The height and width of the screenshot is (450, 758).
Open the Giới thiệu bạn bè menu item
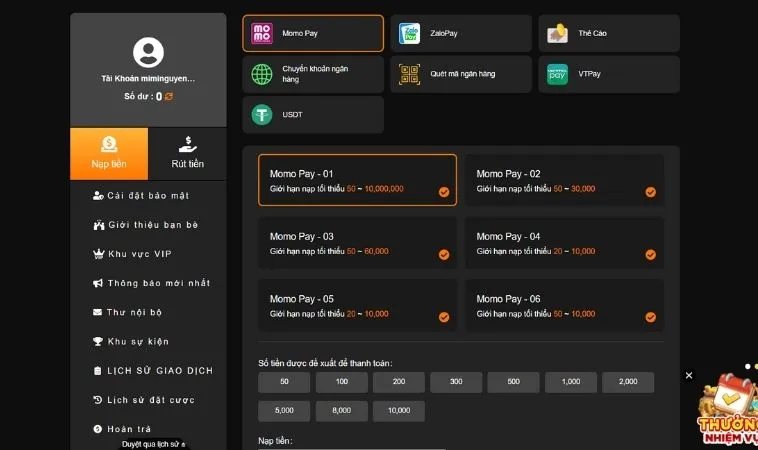tap(146, 225)
